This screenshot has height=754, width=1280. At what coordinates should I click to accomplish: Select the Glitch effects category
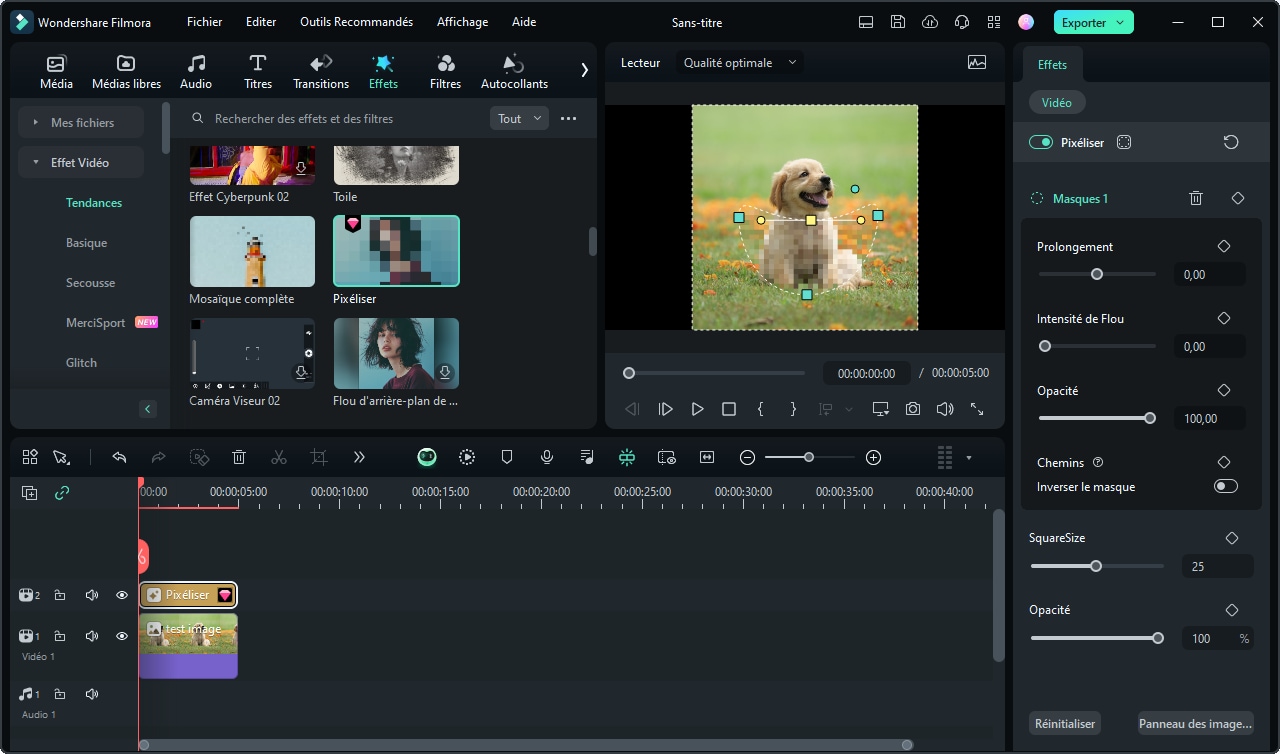[81, 363]
